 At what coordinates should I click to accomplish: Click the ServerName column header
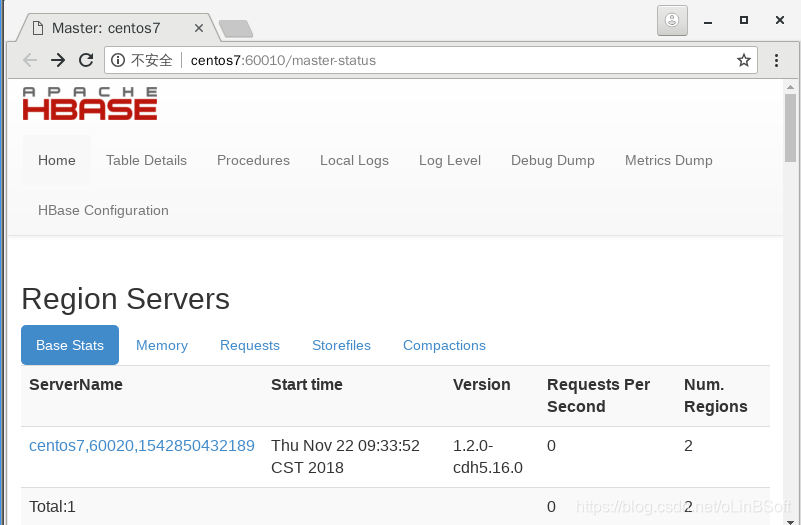point(76,385)
